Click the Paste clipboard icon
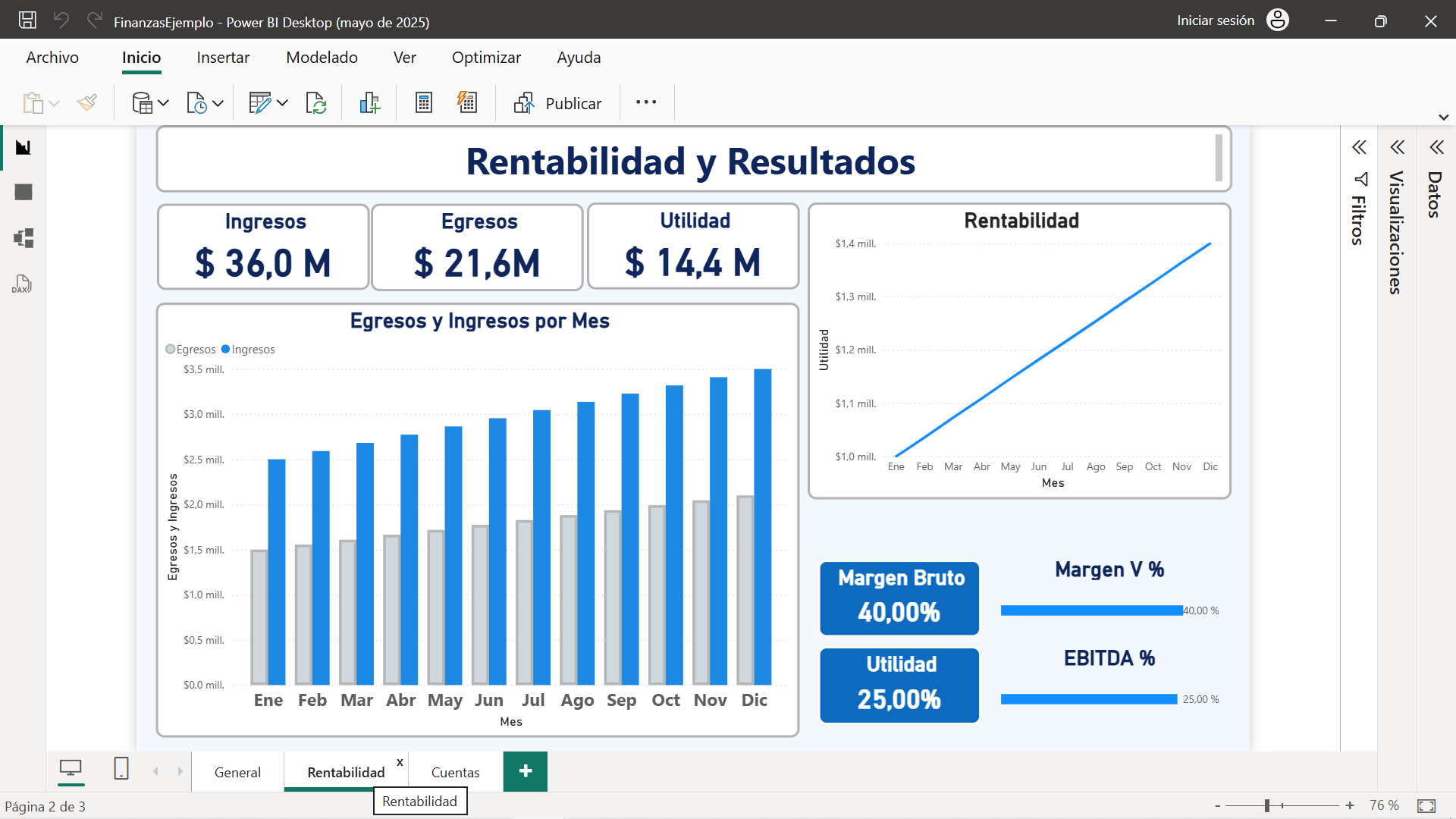Image resolution: width=1456 pixels, height=819 pixels. point(33,102)
